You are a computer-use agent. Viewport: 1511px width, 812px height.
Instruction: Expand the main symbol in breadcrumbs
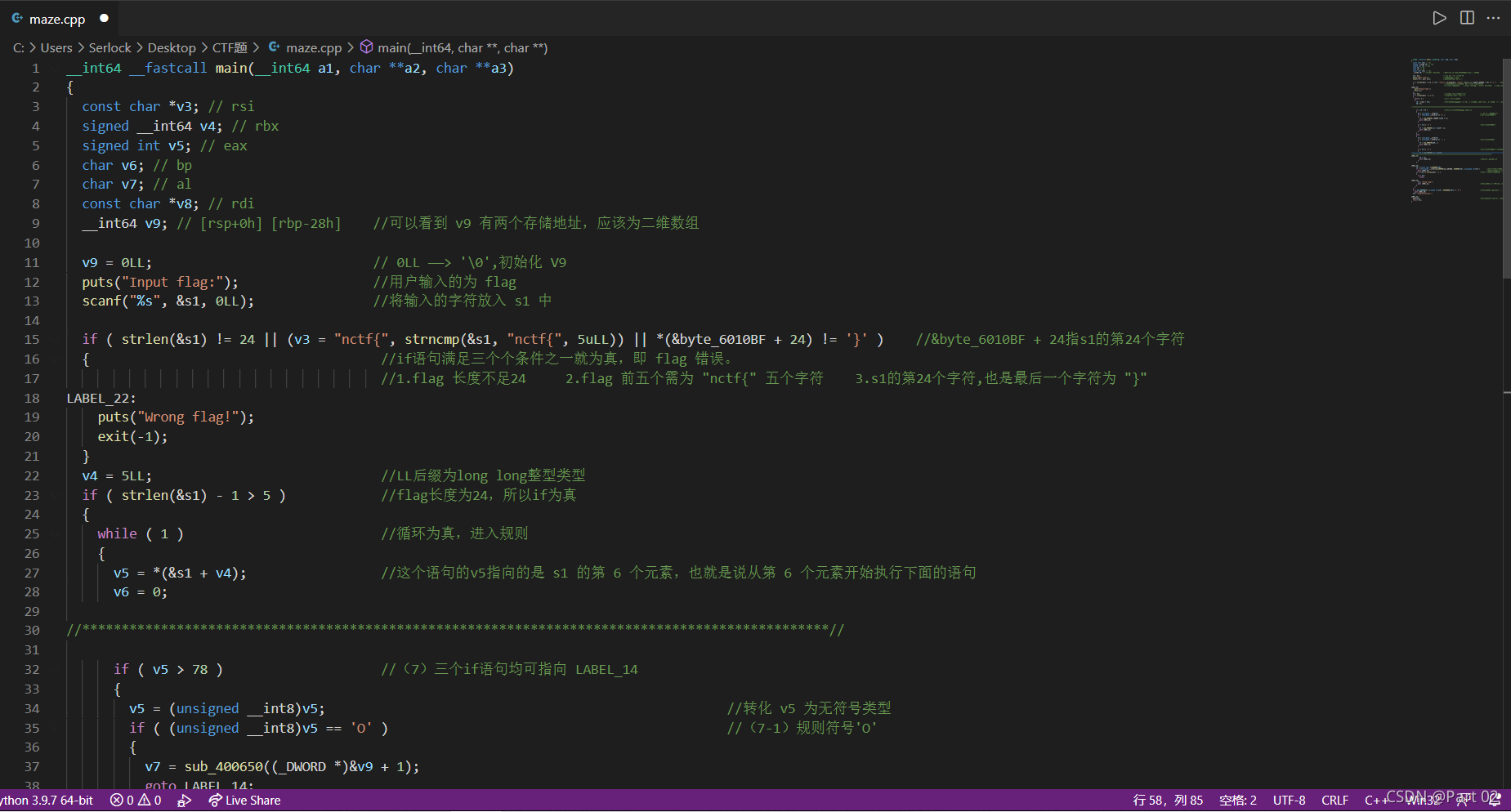[x=462, y=47]
